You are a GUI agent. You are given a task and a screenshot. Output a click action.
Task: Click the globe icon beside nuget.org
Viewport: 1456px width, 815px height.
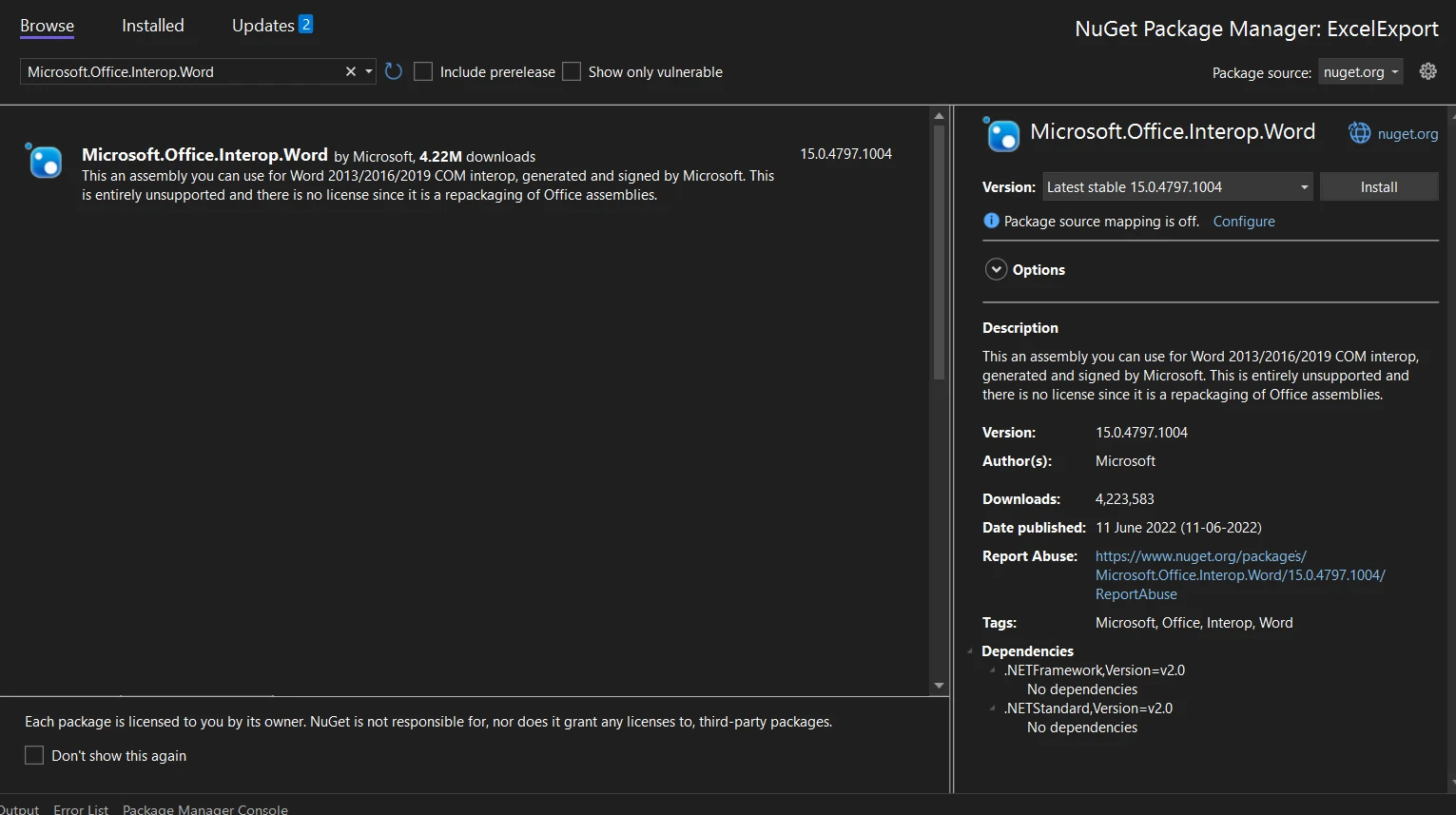pyautogui.click(x=1360, y=133)
